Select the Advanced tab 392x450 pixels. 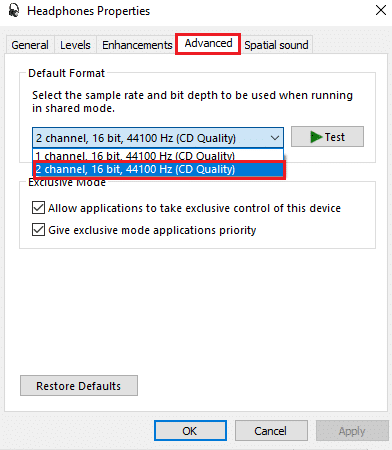[x=208, y=43]
